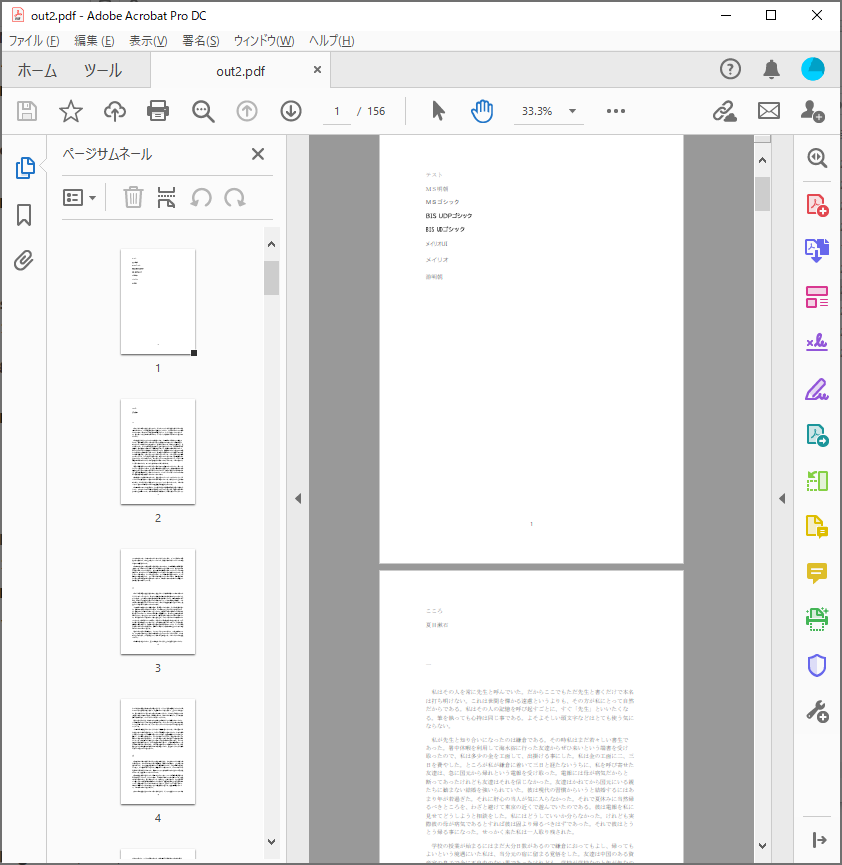Open the Export PDF tool
Screen dimensions: 842x865
[817, 250]
